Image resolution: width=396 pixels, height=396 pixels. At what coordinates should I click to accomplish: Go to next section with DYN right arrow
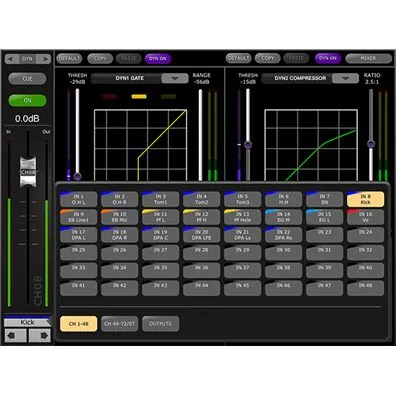[44, 59]
